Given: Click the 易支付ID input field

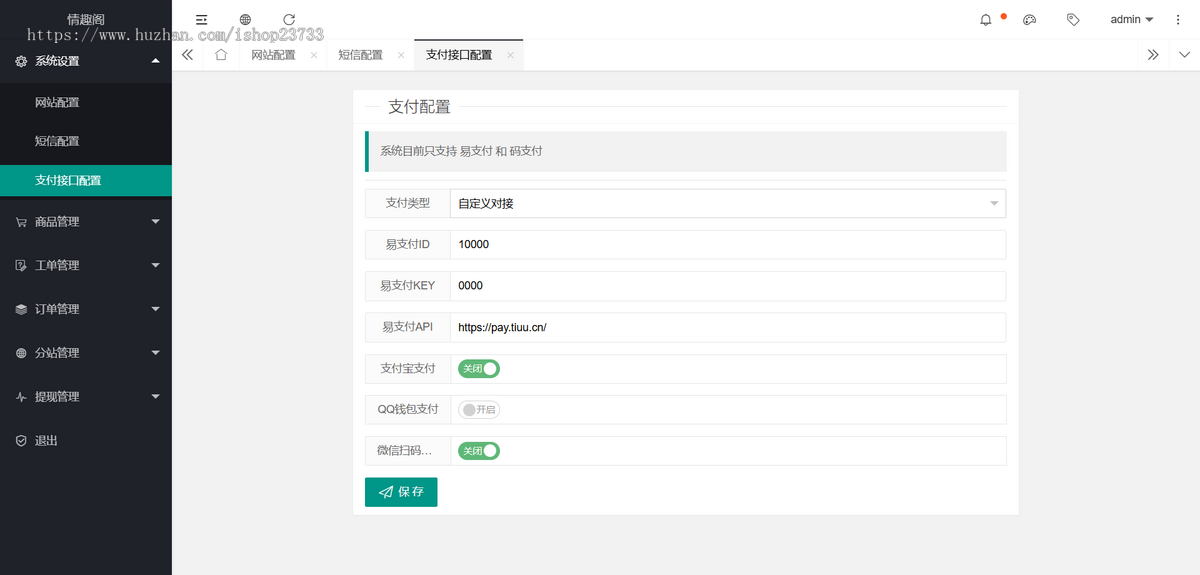Looking at the screenshot, I should pos(728,244).
